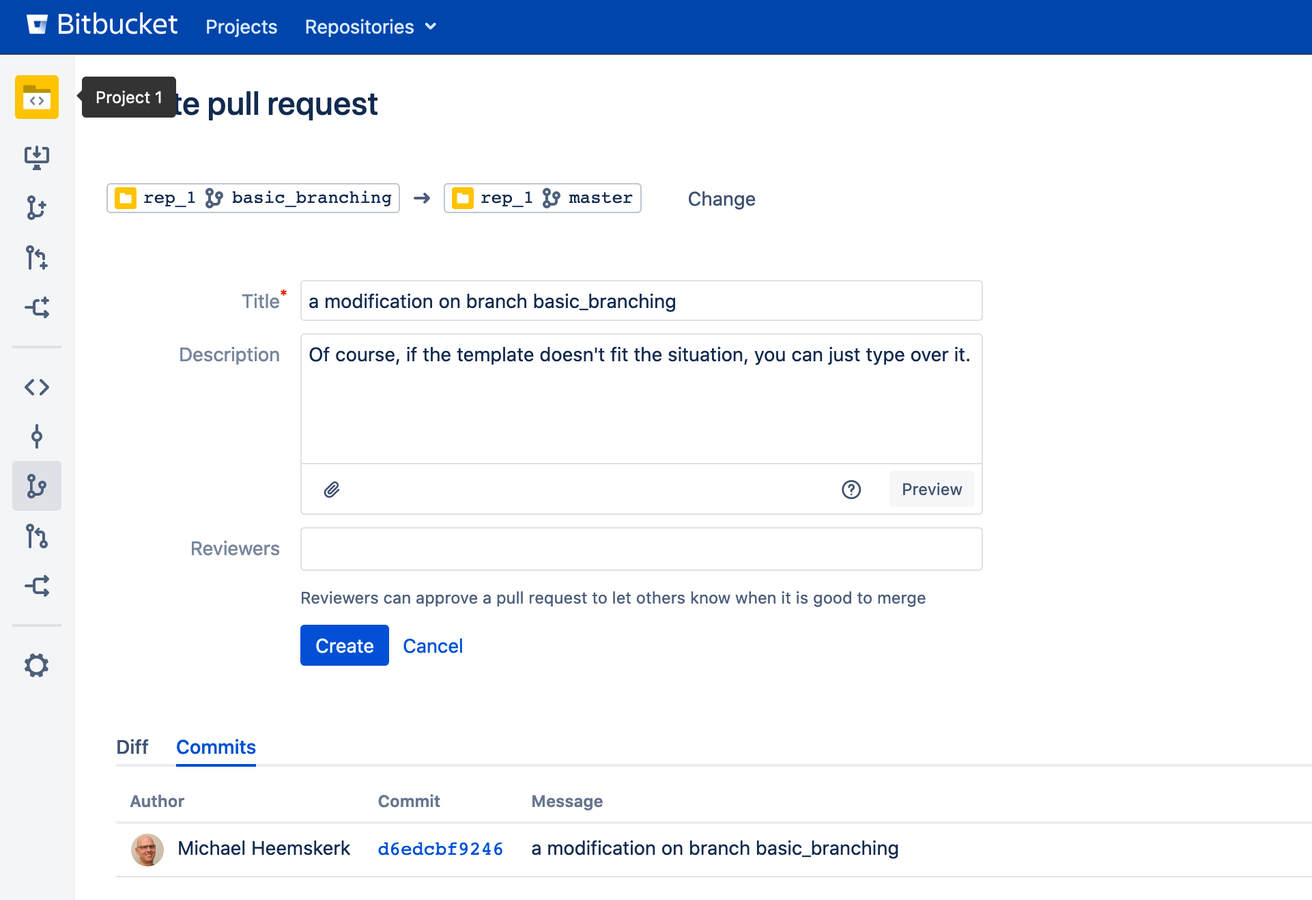The width and height of the screenshot is (1312, 900).
Task: Click the Create button
Action: click(344, 646)
